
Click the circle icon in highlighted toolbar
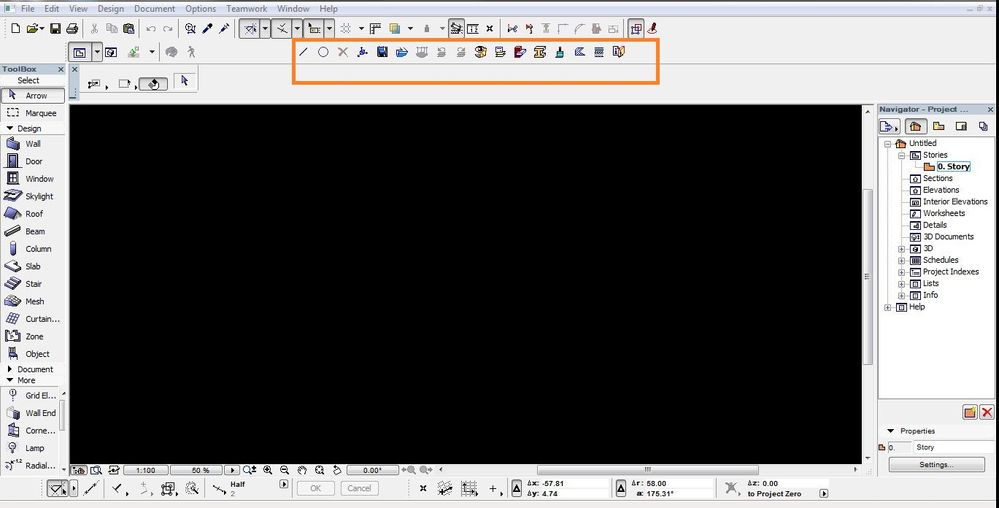[323, 52]
